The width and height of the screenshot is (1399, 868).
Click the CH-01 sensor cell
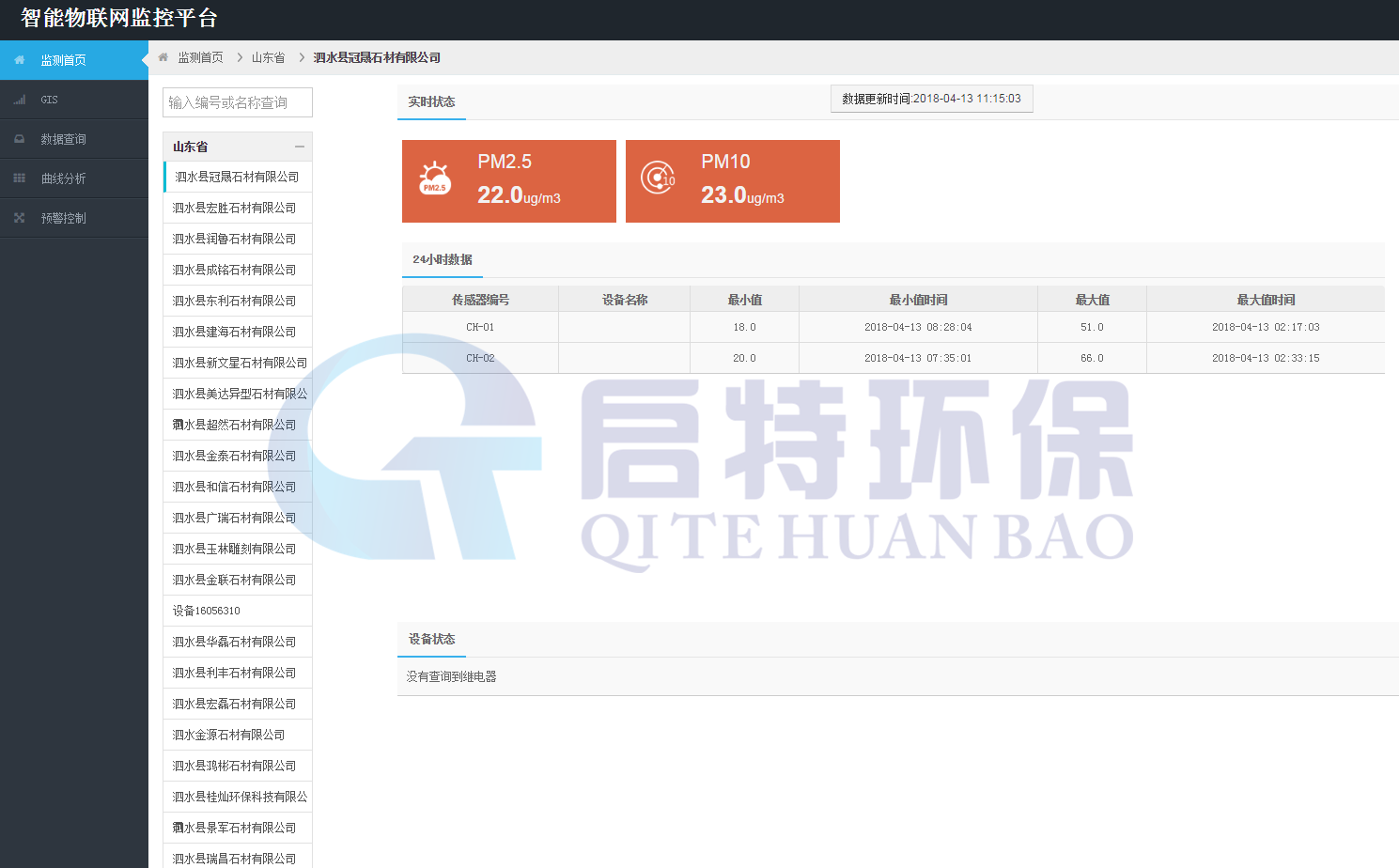tap(480, 327)
